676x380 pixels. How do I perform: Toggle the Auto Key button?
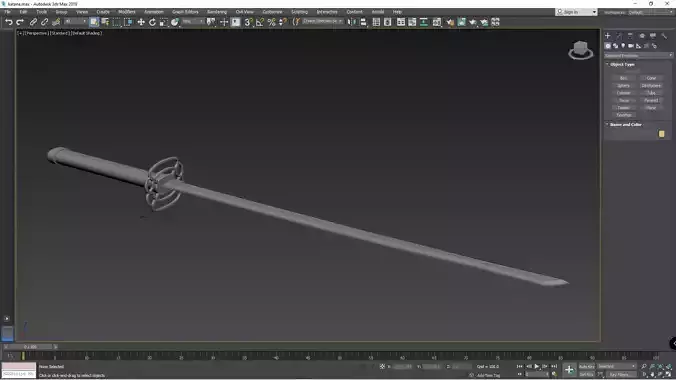[587, 366]
